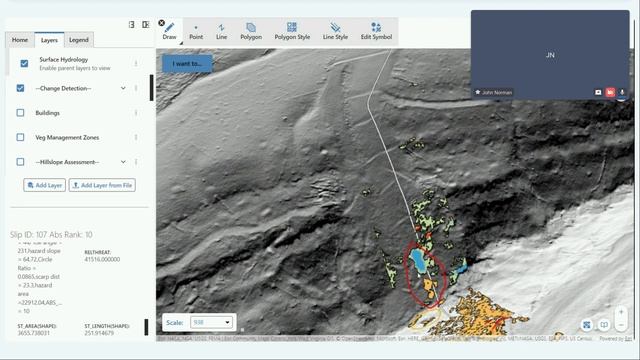Uncheck the Surface Hydrology layer checkbox
640x360 pixels.
point(24,63)
